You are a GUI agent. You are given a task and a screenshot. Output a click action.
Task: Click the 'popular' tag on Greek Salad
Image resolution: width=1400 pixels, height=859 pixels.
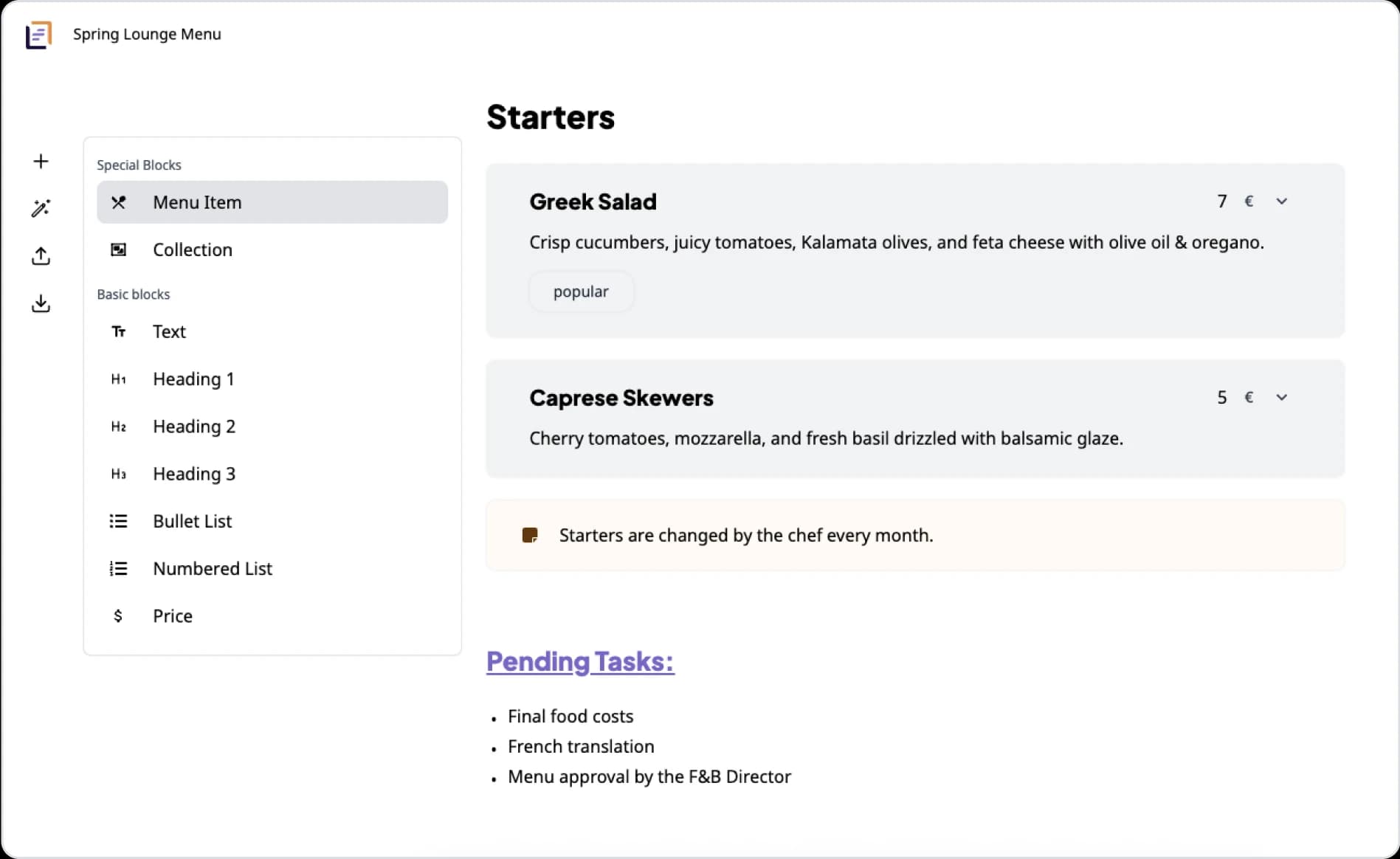(581, 291)
